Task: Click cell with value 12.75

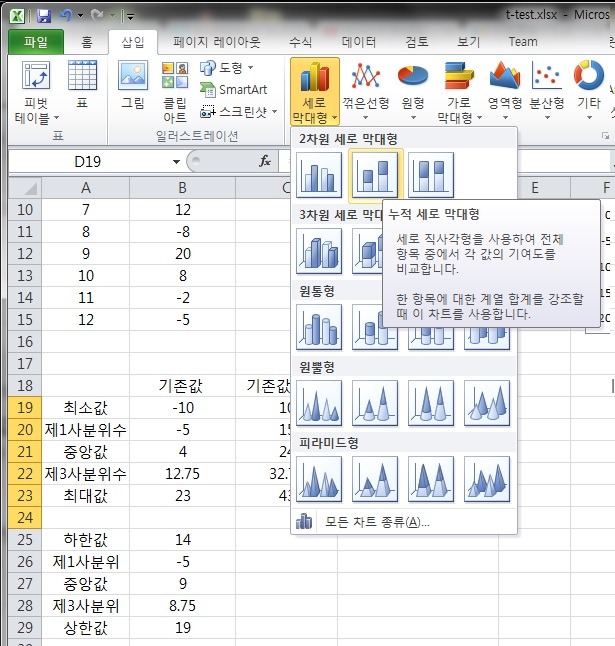Action: coord(182,473)
